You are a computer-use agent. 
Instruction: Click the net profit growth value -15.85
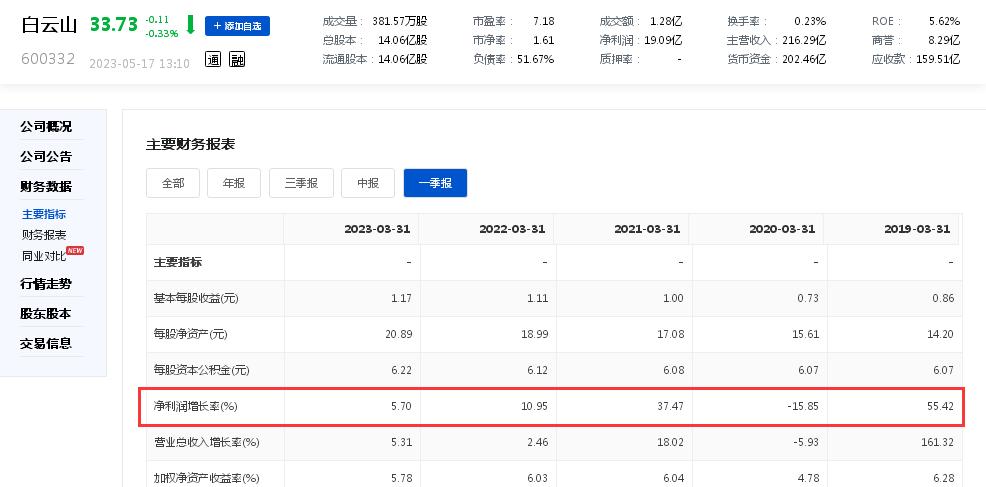805,406
